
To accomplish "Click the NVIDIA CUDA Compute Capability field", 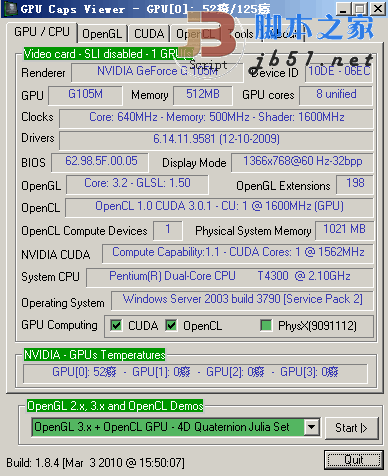I will click(x=238, y=253).
